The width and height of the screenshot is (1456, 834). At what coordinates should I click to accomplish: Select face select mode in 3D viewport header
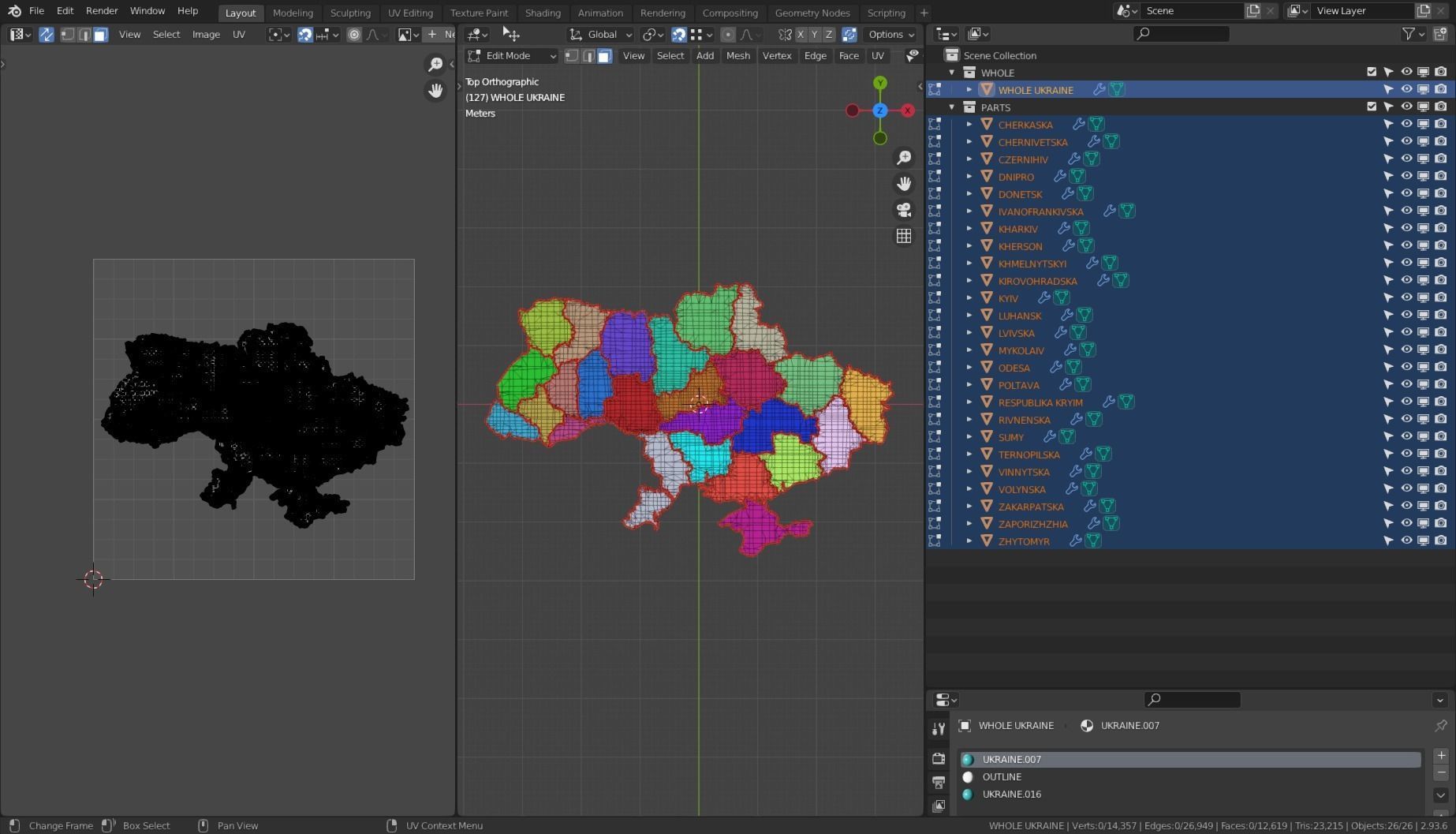[x=604, y=56]
